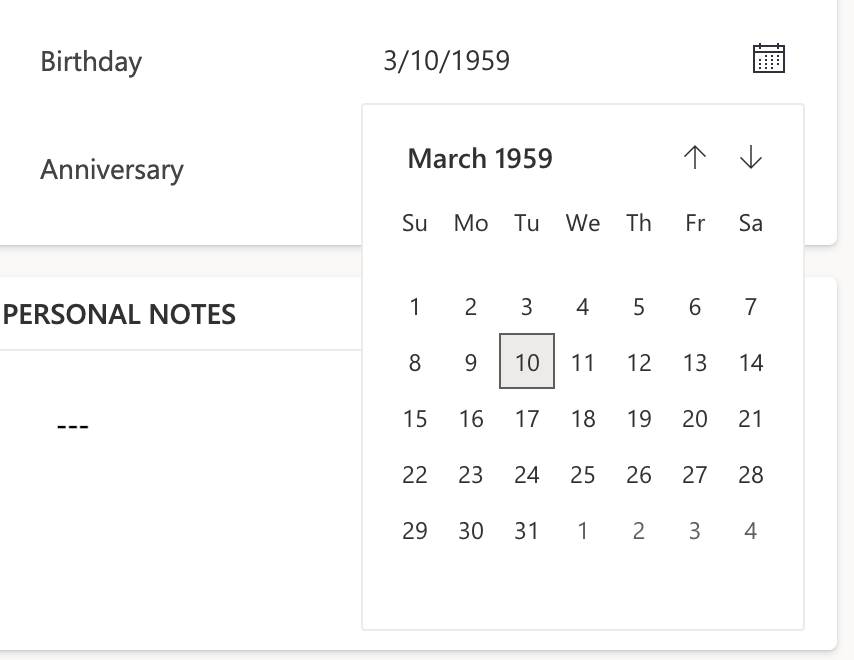The width and height of the screenshot is (854, 660).
Task: Select Sunday March 29
Action: [x=415, y=531]
